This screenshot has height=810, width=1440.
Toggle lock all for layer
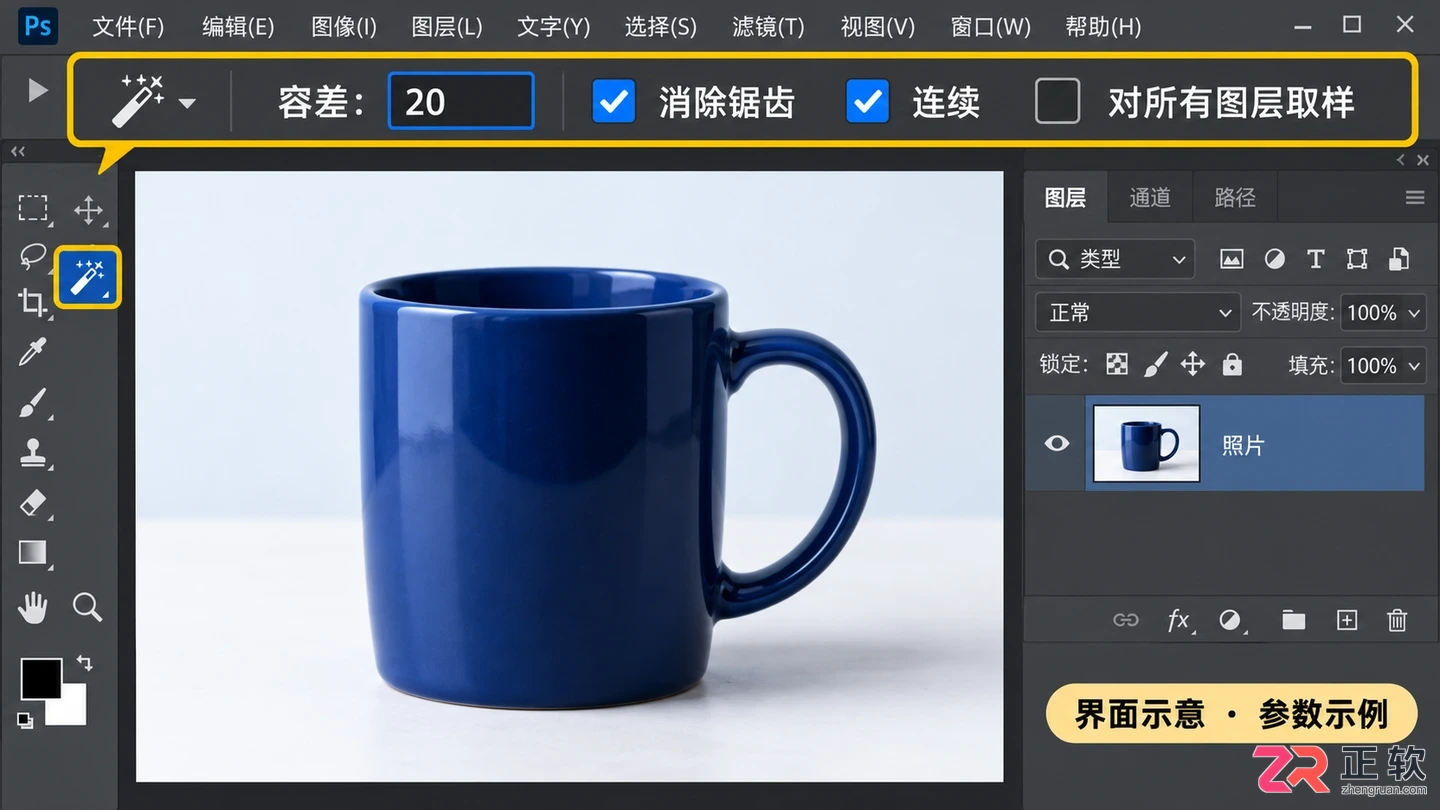pos(1232,365)
